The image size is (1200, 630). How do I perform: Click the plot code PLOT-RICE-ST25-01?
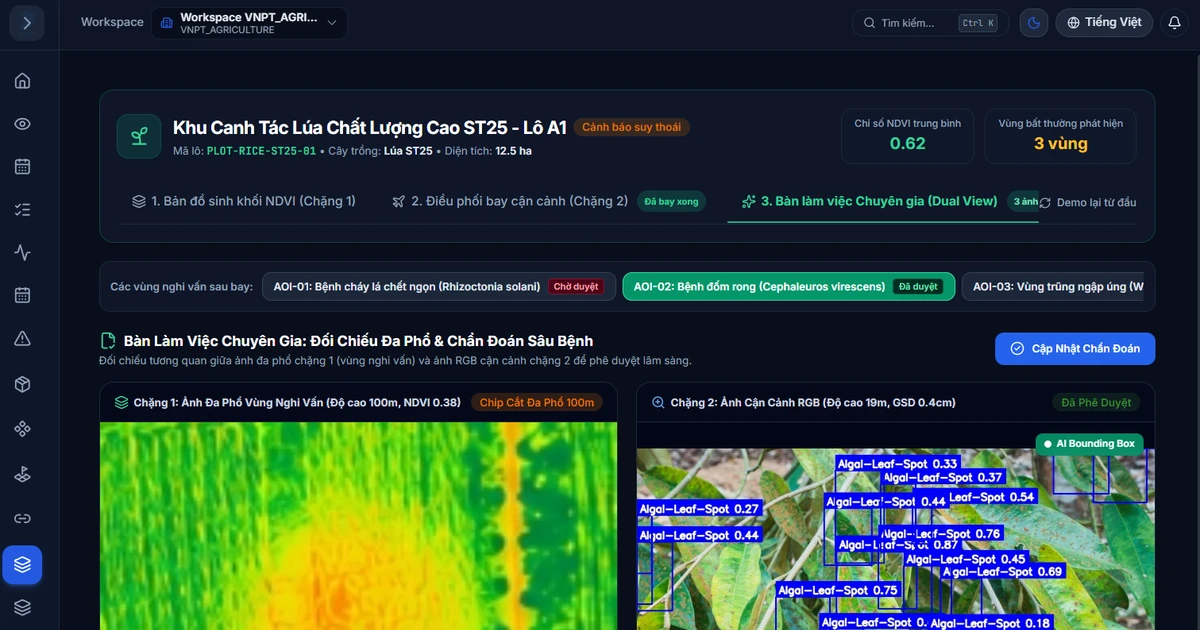[261, 151]
